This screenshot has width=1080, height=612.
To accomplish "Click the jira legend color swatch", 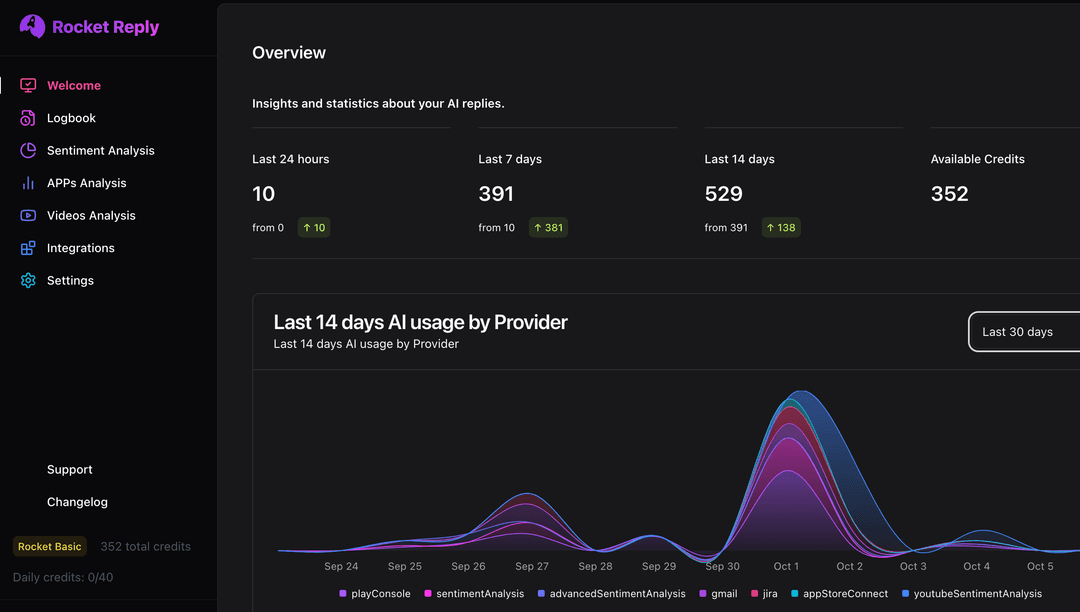I will pyautogui.click(x=753, y=593).
